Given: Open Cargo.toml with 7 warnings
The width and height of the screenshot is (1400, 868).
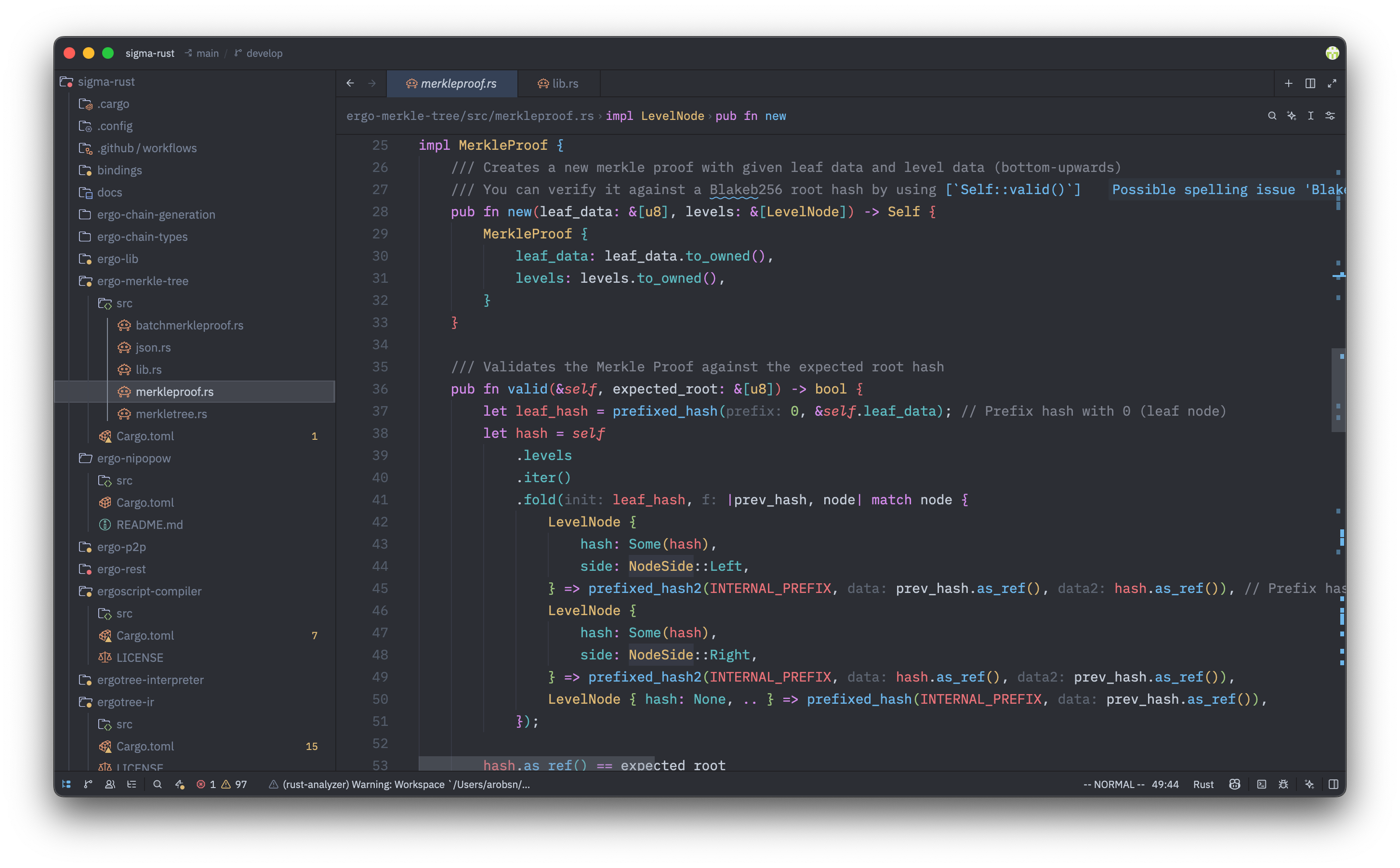Looking at the screenshot, I should (195, 635).
